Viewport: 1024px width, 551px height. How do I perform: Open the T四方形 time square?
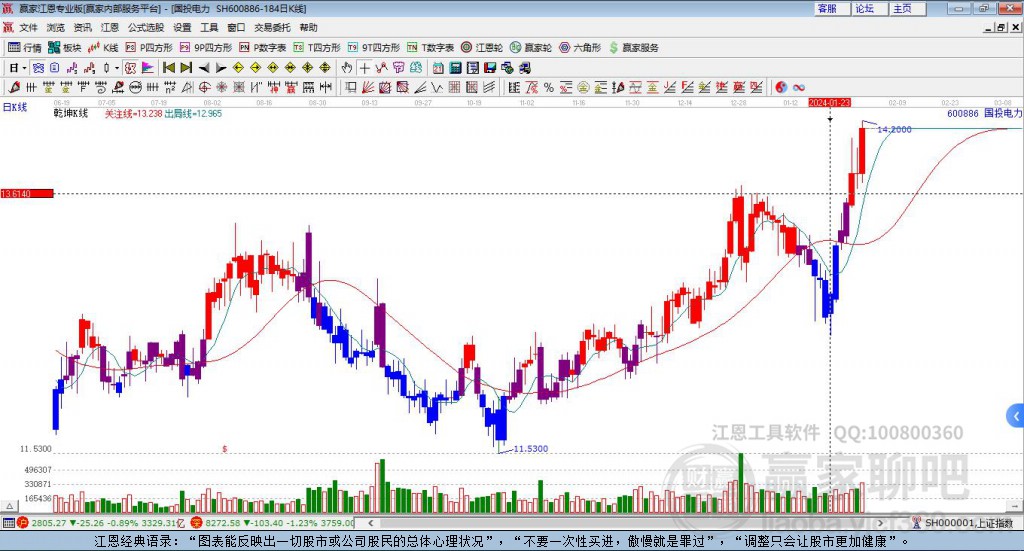pos(317,48)
